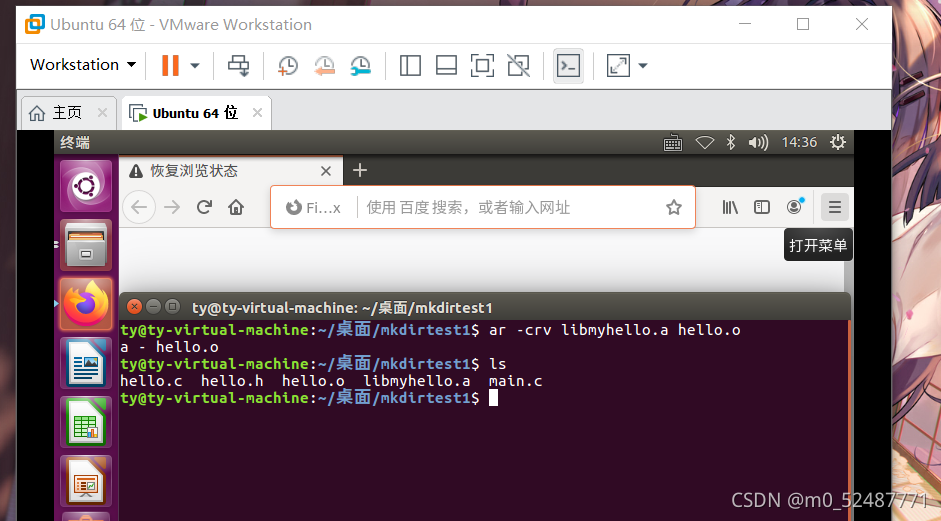The image size is (941, 521).
Task: Click the 14:36 clock in panel
Action: pyautogui.click(x=799, y=142)
